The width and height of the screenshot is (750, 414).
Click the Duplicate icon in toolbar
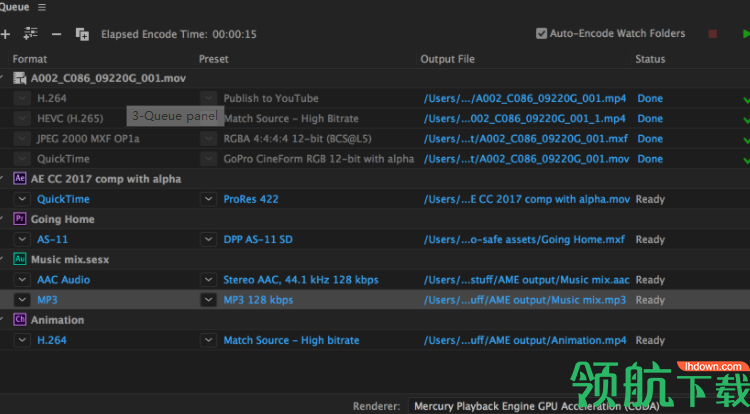(x=82, y=34)
